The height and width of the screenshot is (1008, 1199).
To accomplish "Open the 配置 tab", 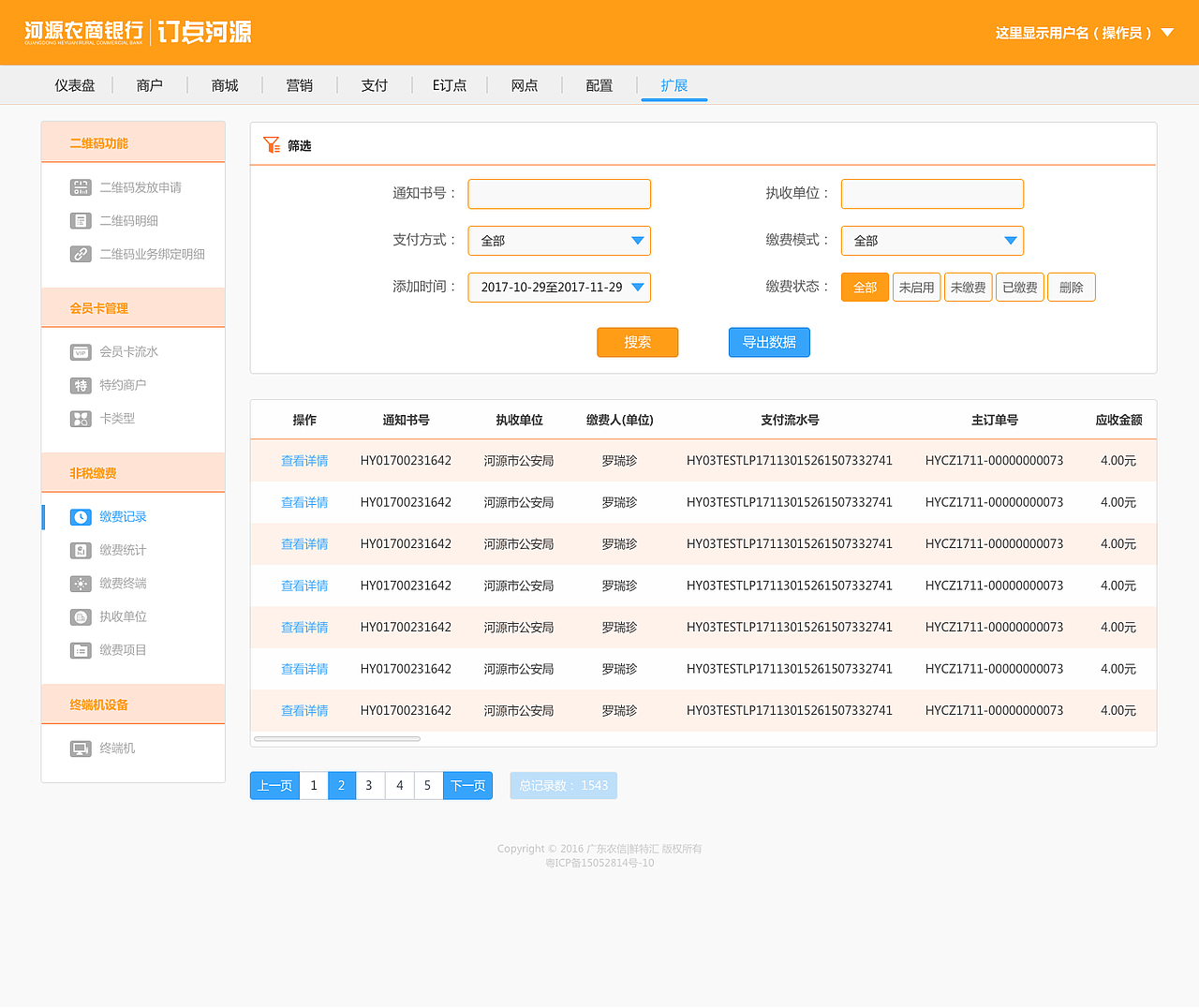I will [x=599, y=85].
